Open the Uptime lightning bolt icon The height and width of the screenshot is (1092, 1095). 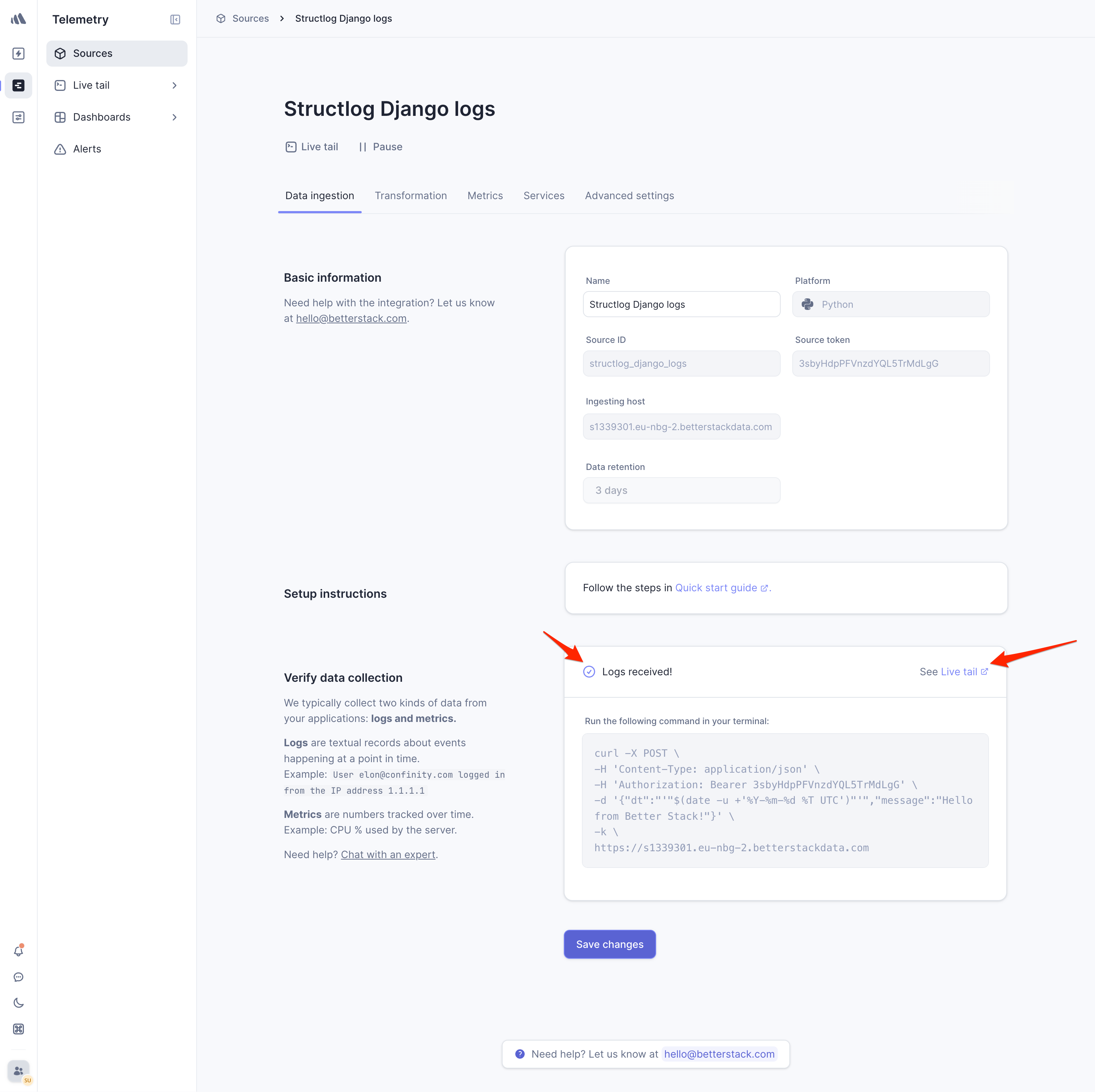coord(18,53)
